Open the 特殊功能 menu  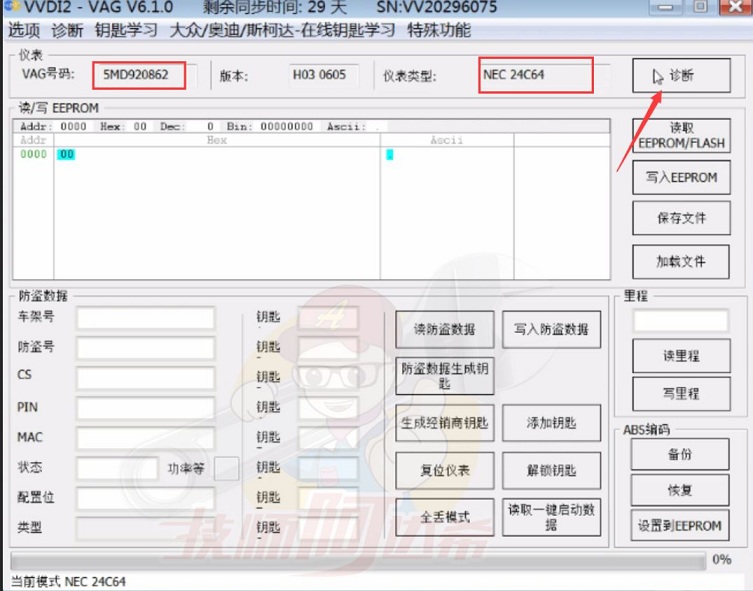(438, 30)
